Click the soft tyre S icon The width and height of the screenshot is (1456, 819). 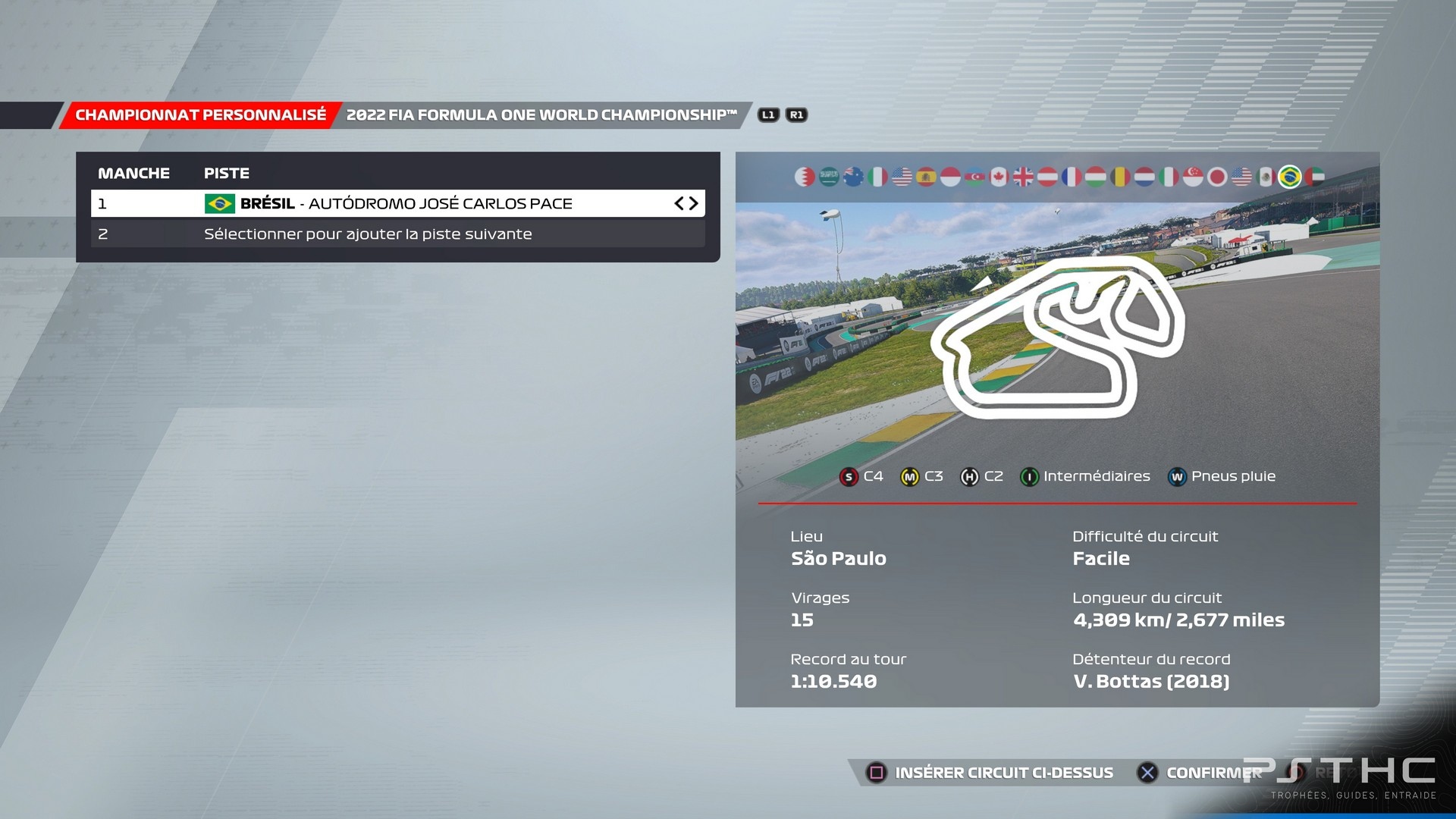click(849, 477)
